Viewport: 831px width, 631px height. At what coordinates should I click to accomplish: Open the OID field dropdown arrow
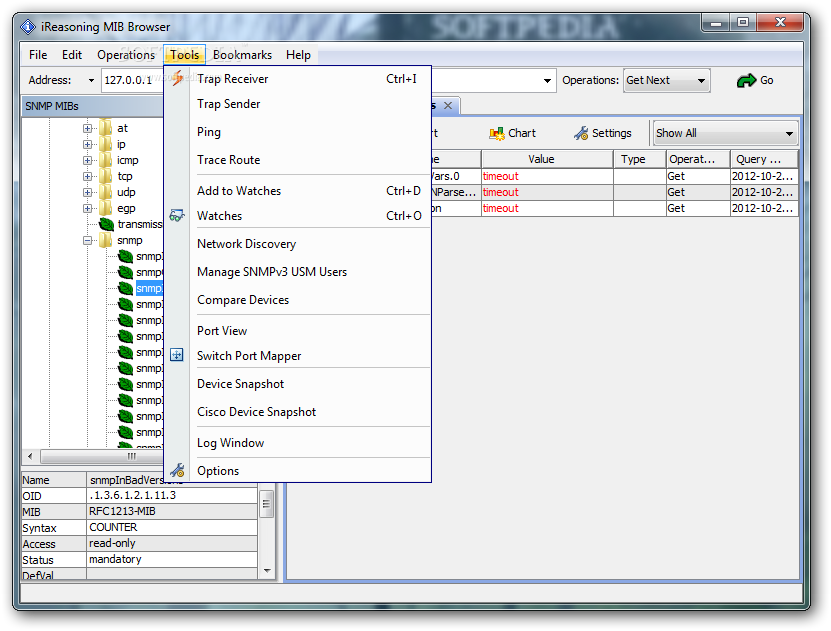[547, 81]
